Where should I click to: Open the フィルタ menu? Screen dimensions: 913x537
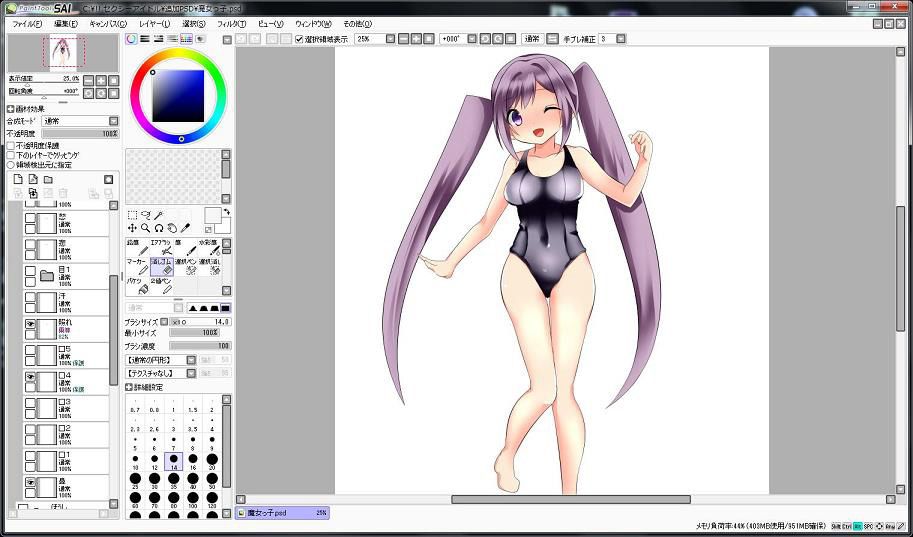231,22
